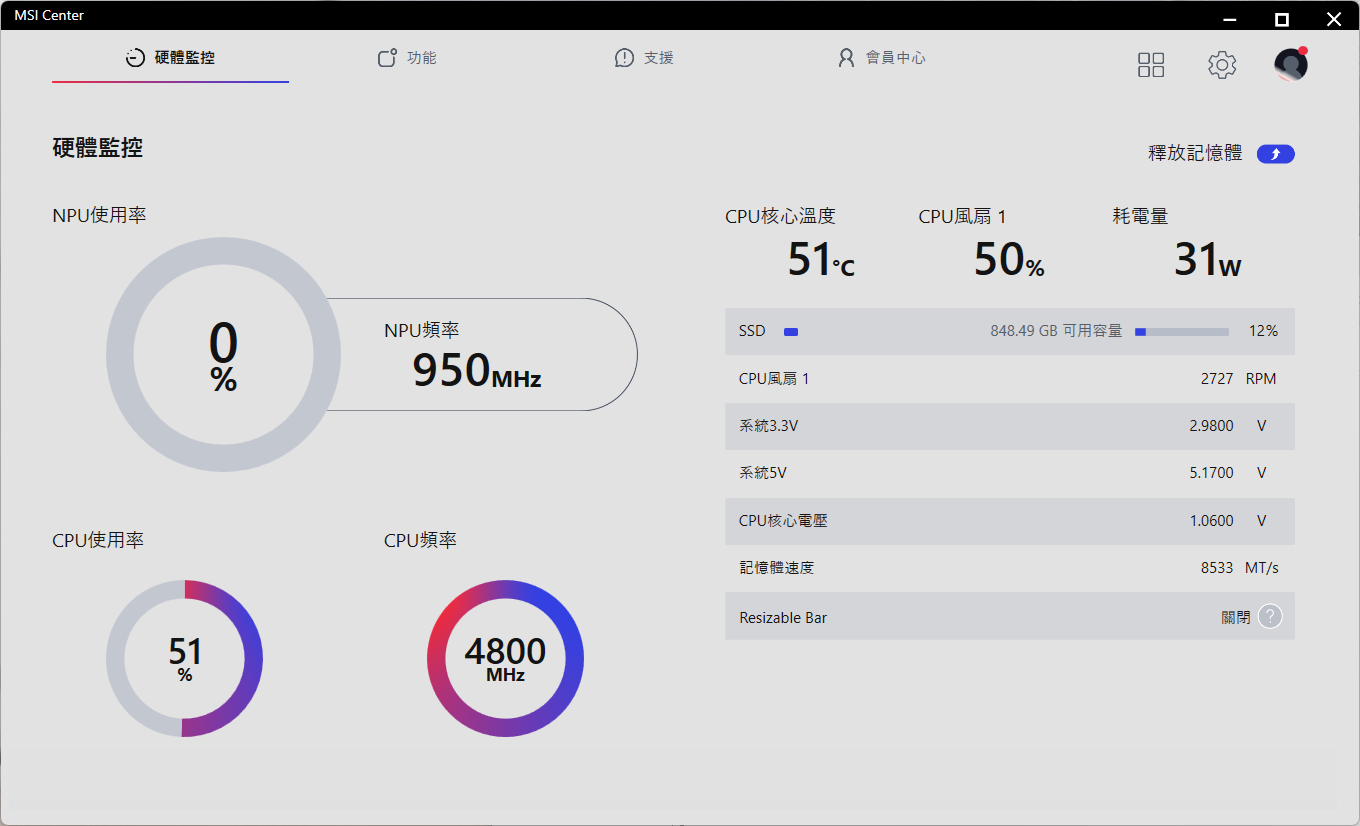
Task: Click the SSD usage progress bar
Action: click(1181, 332)
